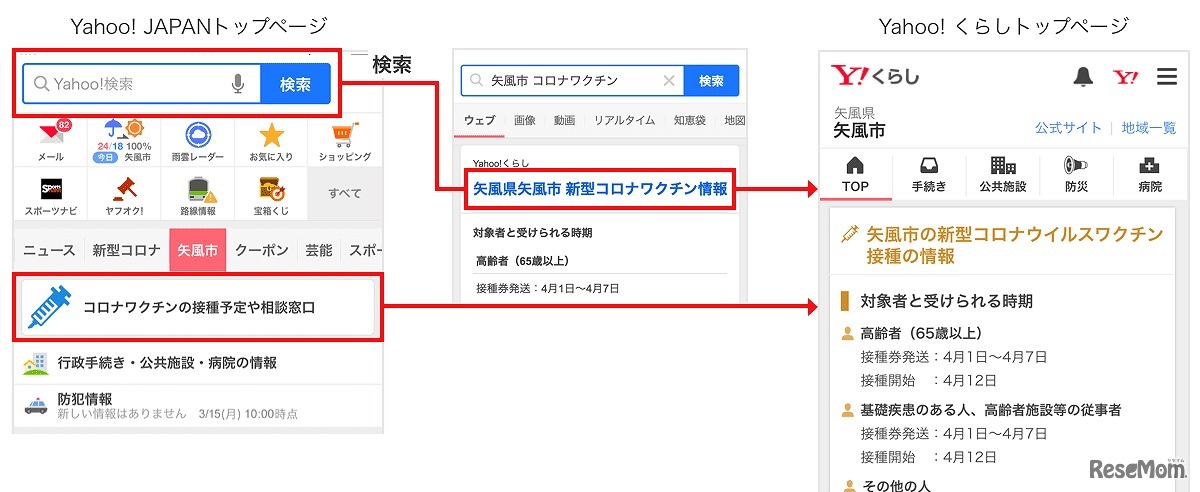Screen dimensions: 1200x492
Task: Open the 路線情報 train icon
Action: [x=198, y=194]
